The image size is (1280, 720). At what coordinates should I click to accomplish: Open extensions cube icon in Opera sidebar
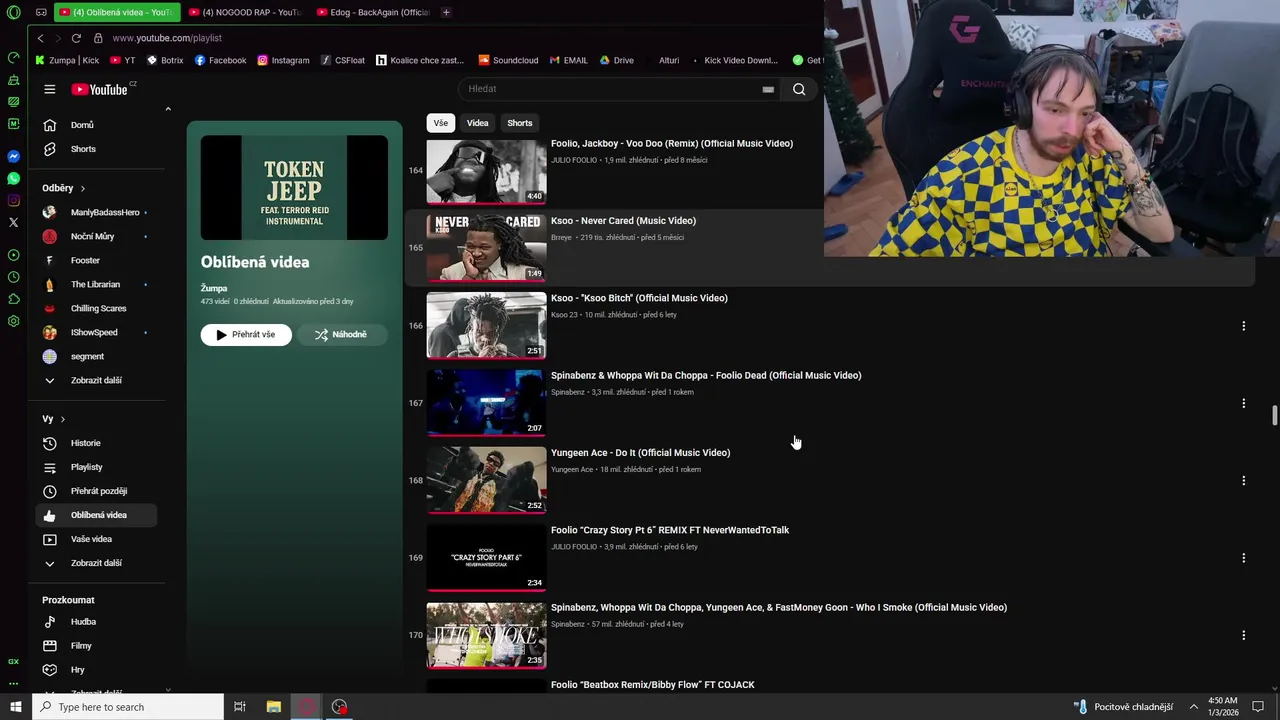(13, 299)
